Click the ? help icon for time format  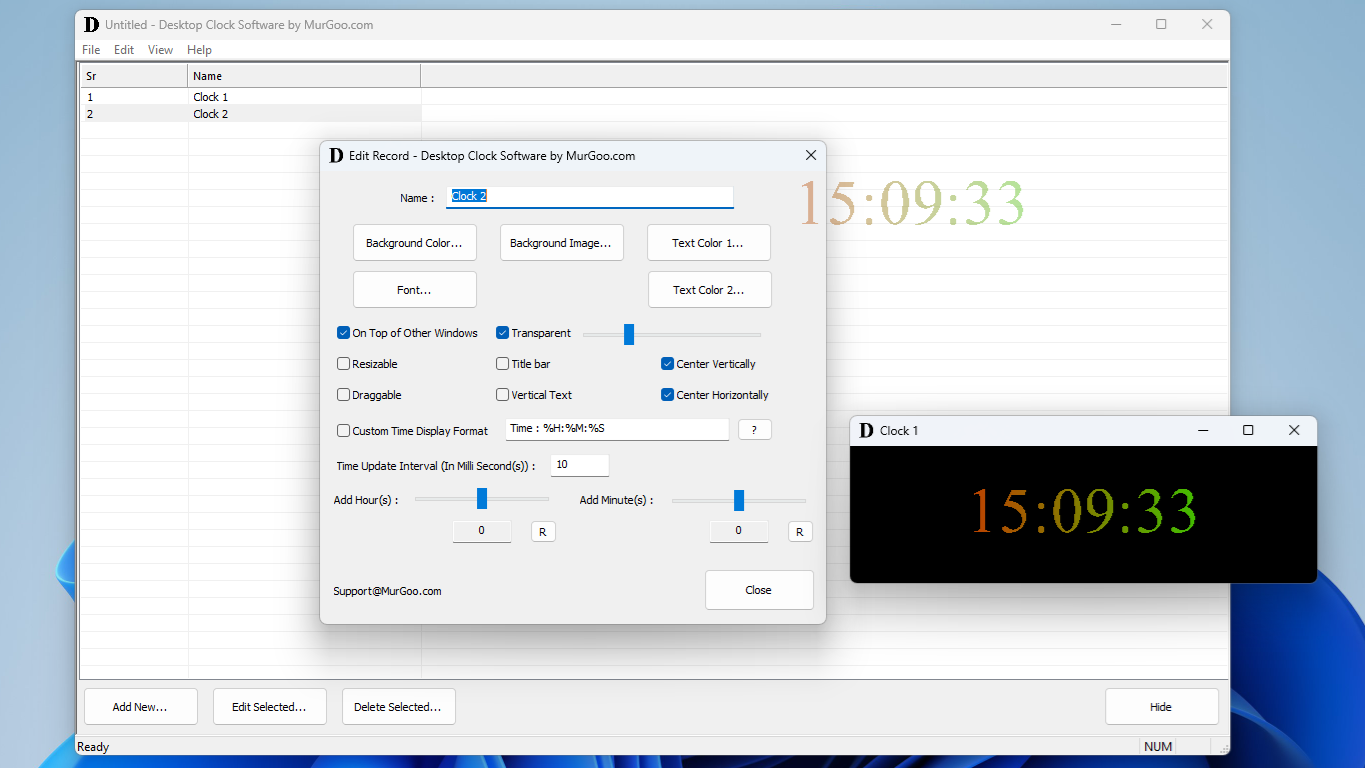[x=754, y=429]
